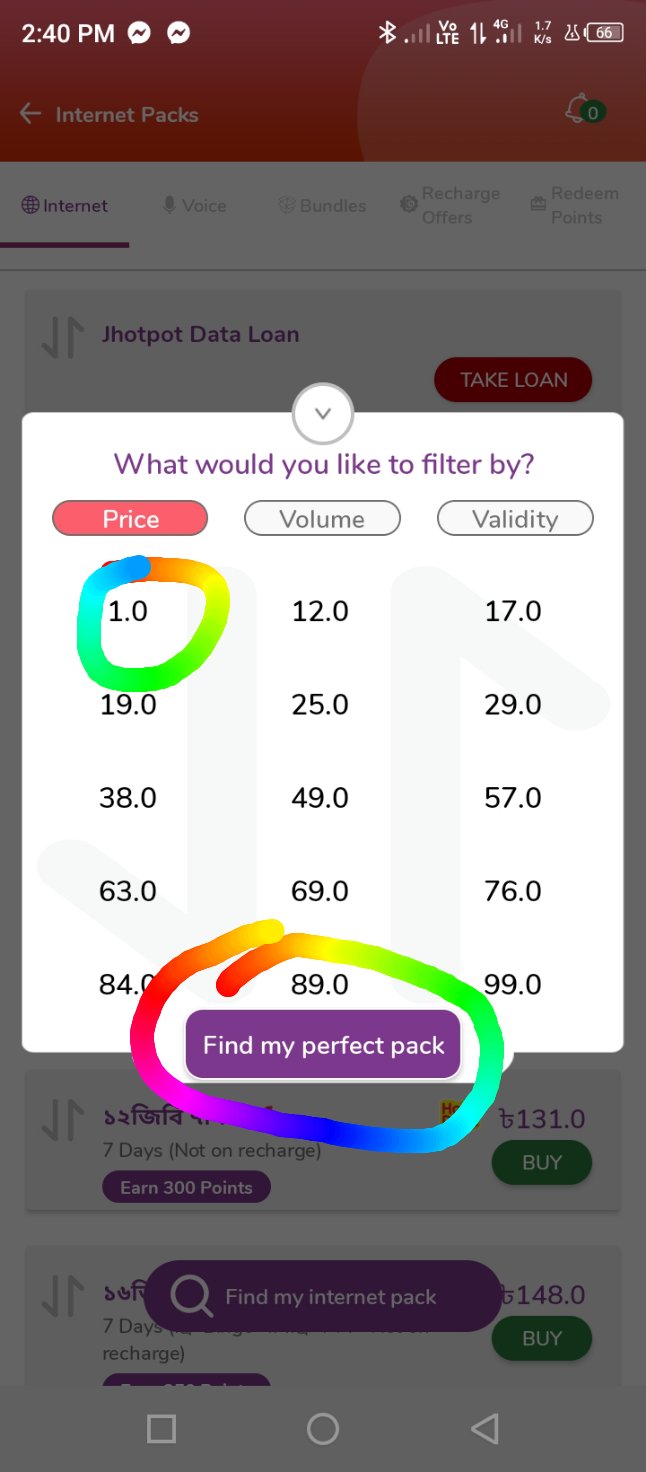Choose the 1.0 price value
Screen dimensions: 646x1472
coord(128,611)
